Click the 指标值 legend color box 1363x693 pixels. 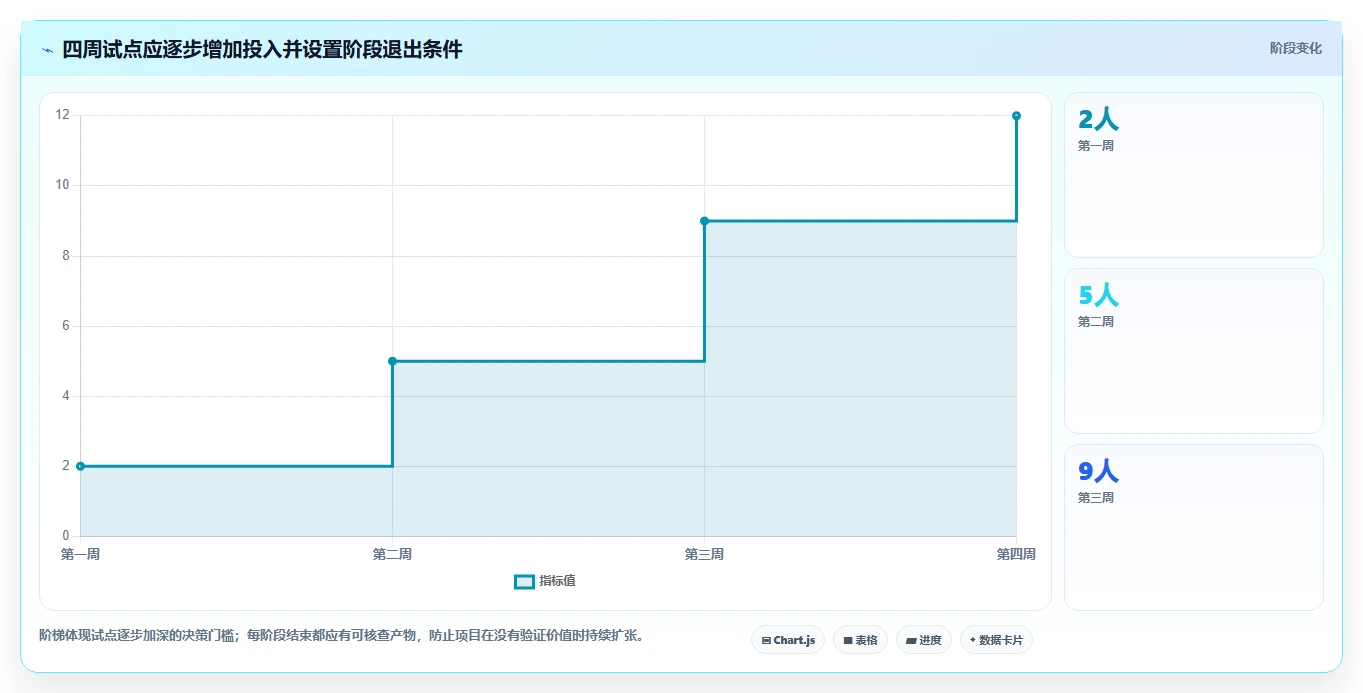point(524,582)
